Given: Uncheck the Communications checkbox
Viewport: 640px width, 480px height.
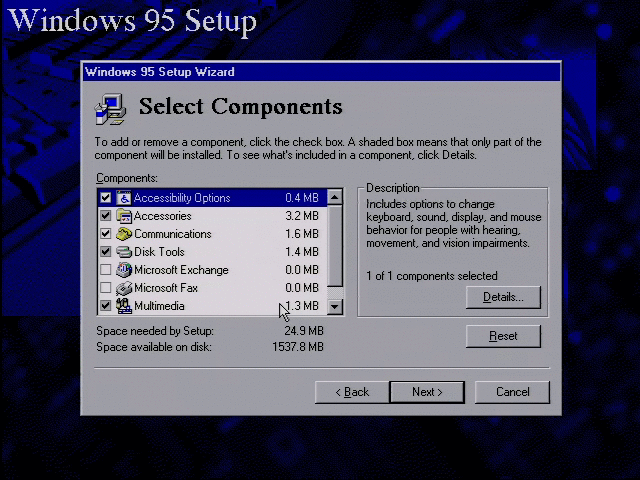Looking at the screenshot, I should [106, 234].
